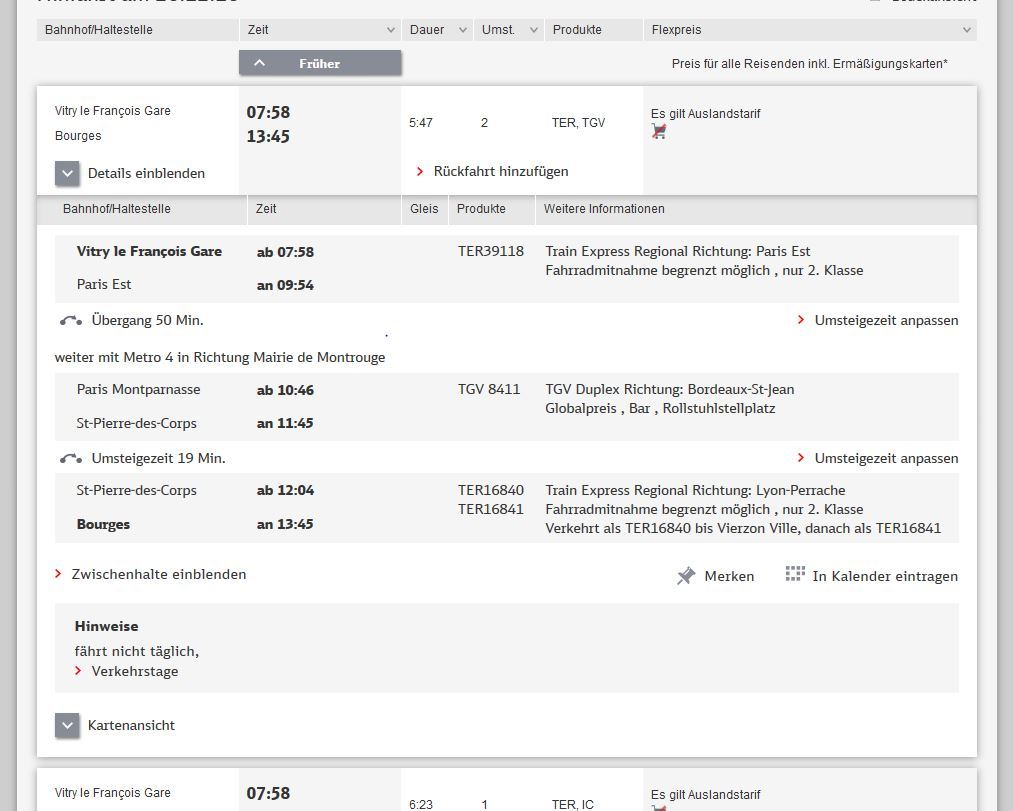Viewport: 1013px width, 811px height.
Task: Open the Zeit column sort dropdown
Action: point(390,30)
